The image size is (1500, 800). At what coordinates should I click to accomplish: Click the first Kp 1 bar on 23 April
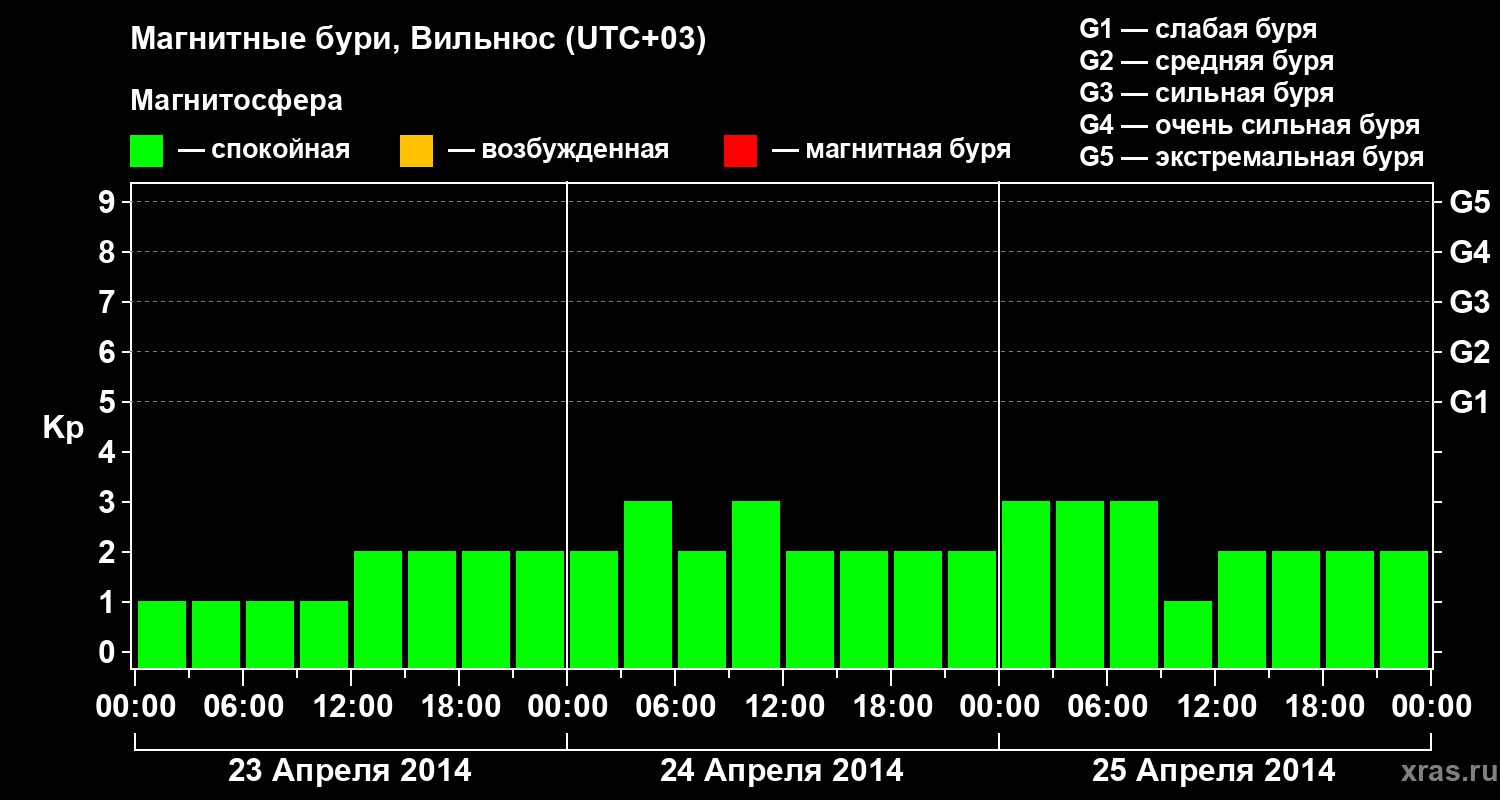[162, 634]
